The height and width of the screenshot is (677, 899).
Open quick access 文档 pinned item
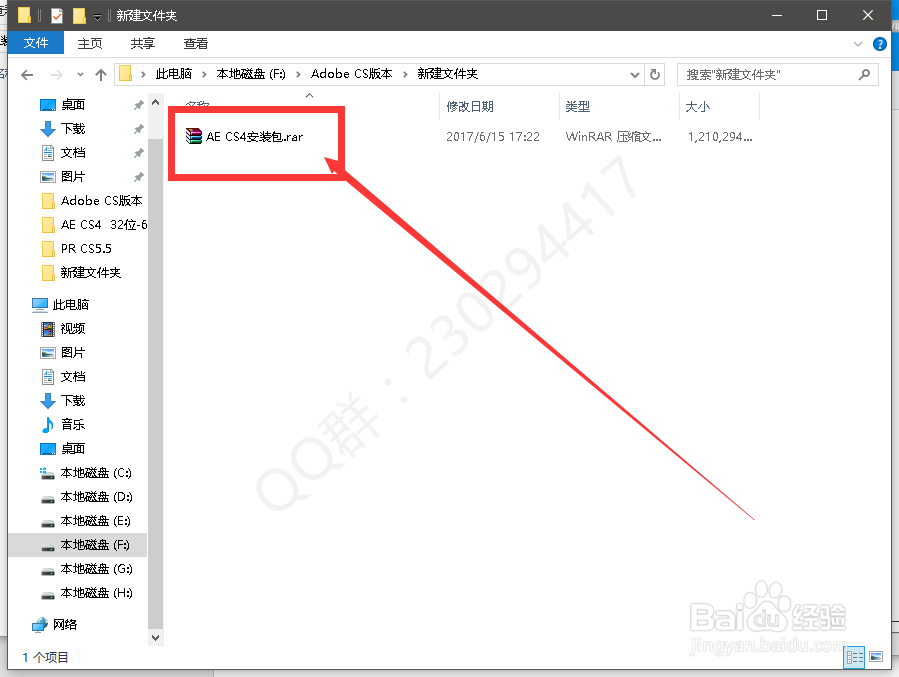click(x=73, y=152)
